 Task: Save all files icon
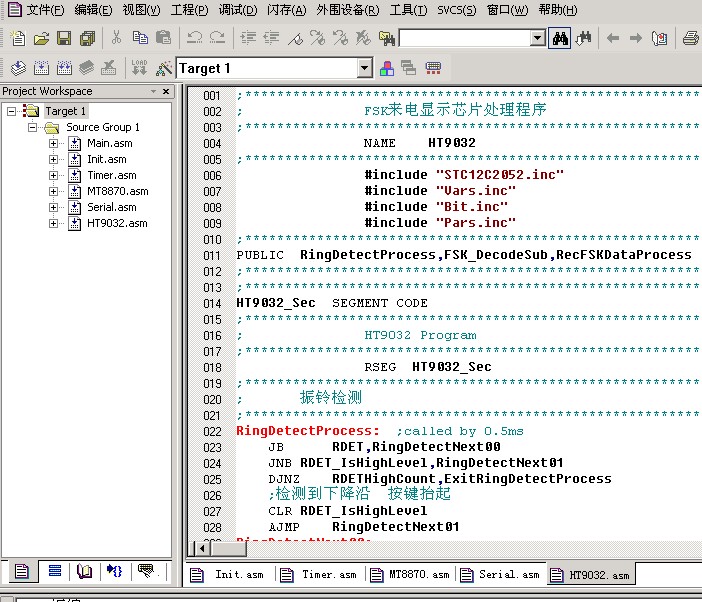click(87, 38)
